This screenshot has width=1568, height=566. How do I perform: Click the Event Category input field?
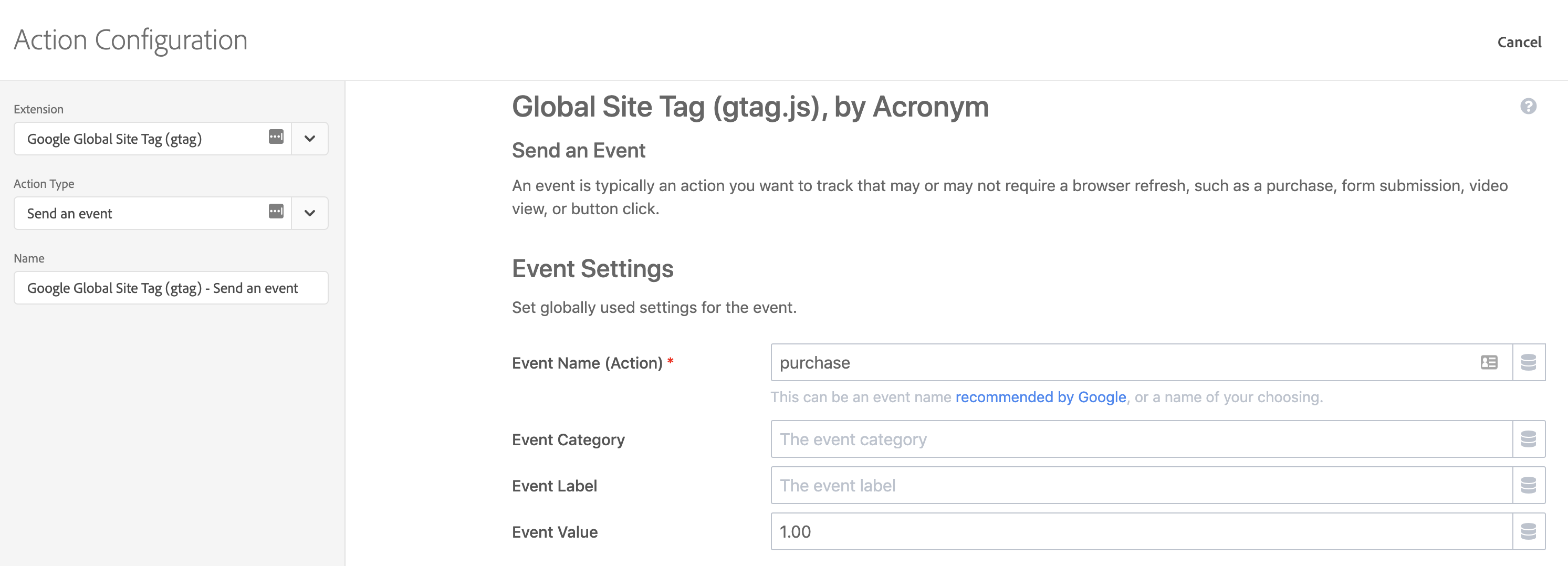[x=1141, y=439]
